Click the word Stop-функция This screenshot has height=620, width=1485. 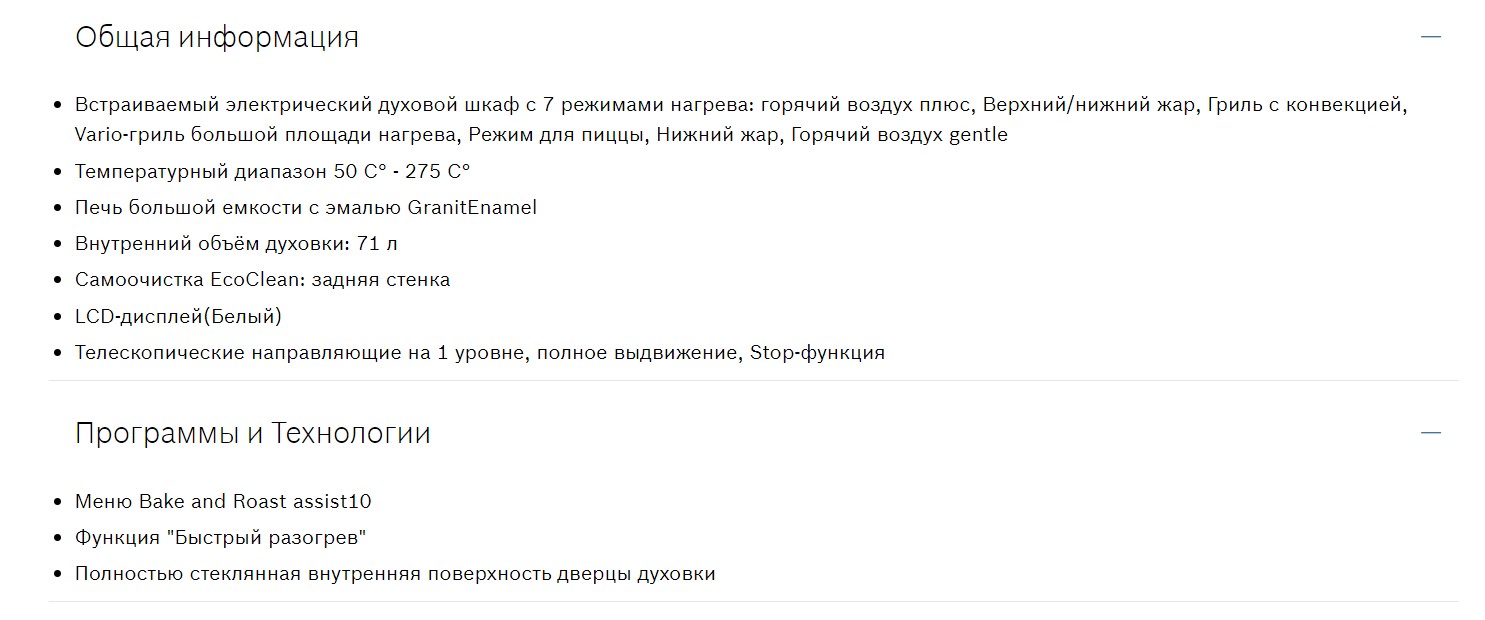(x=817, y=352)
